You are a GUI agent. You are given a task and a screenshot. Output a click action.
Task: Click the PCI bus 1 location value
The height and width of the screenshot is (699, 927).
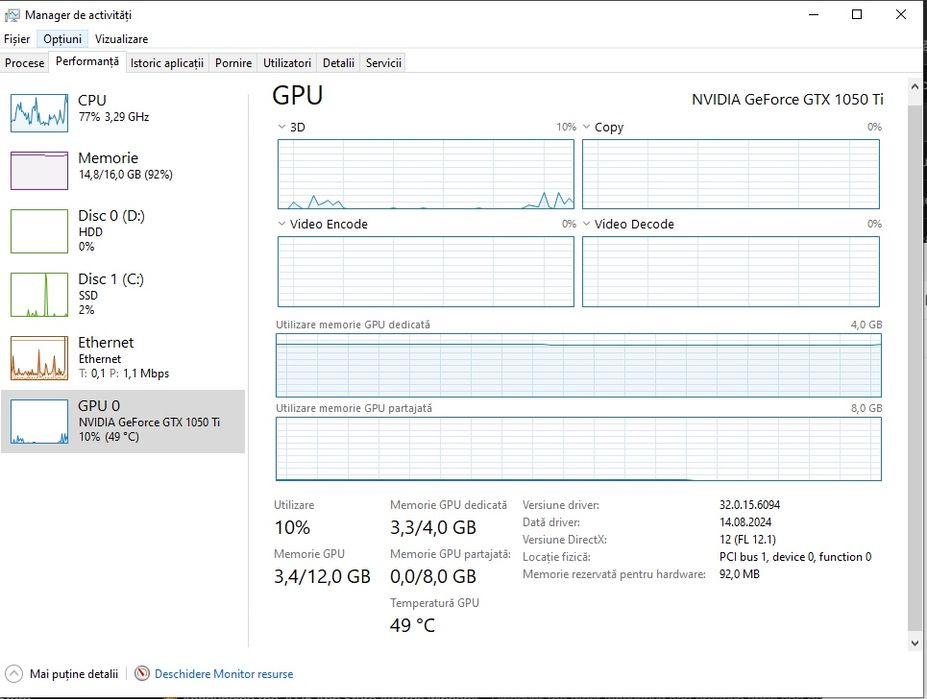pos(795,556)
